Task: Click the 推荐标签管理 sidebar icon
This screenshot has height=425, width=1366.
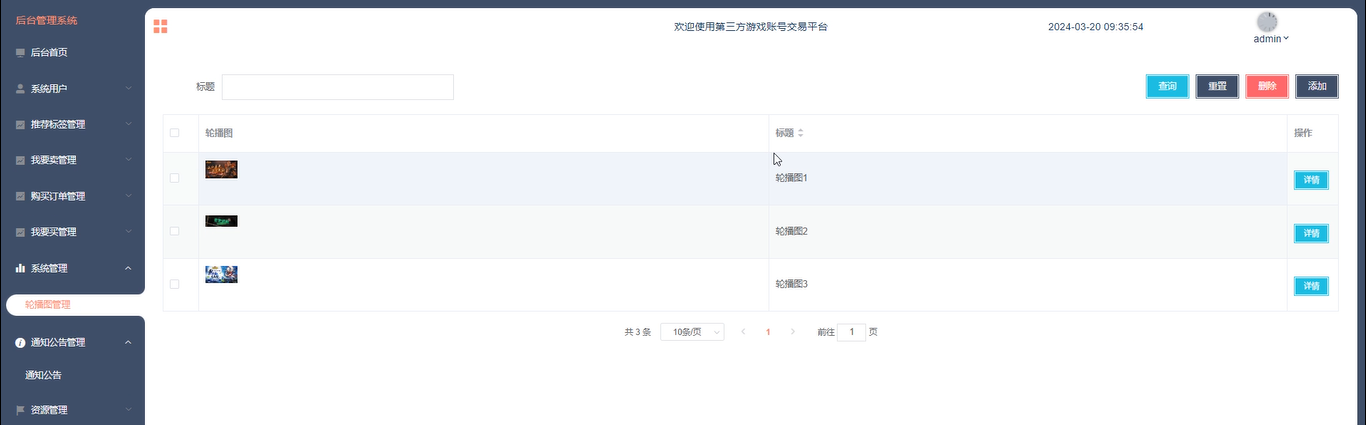Action: [x=20, y=124]
